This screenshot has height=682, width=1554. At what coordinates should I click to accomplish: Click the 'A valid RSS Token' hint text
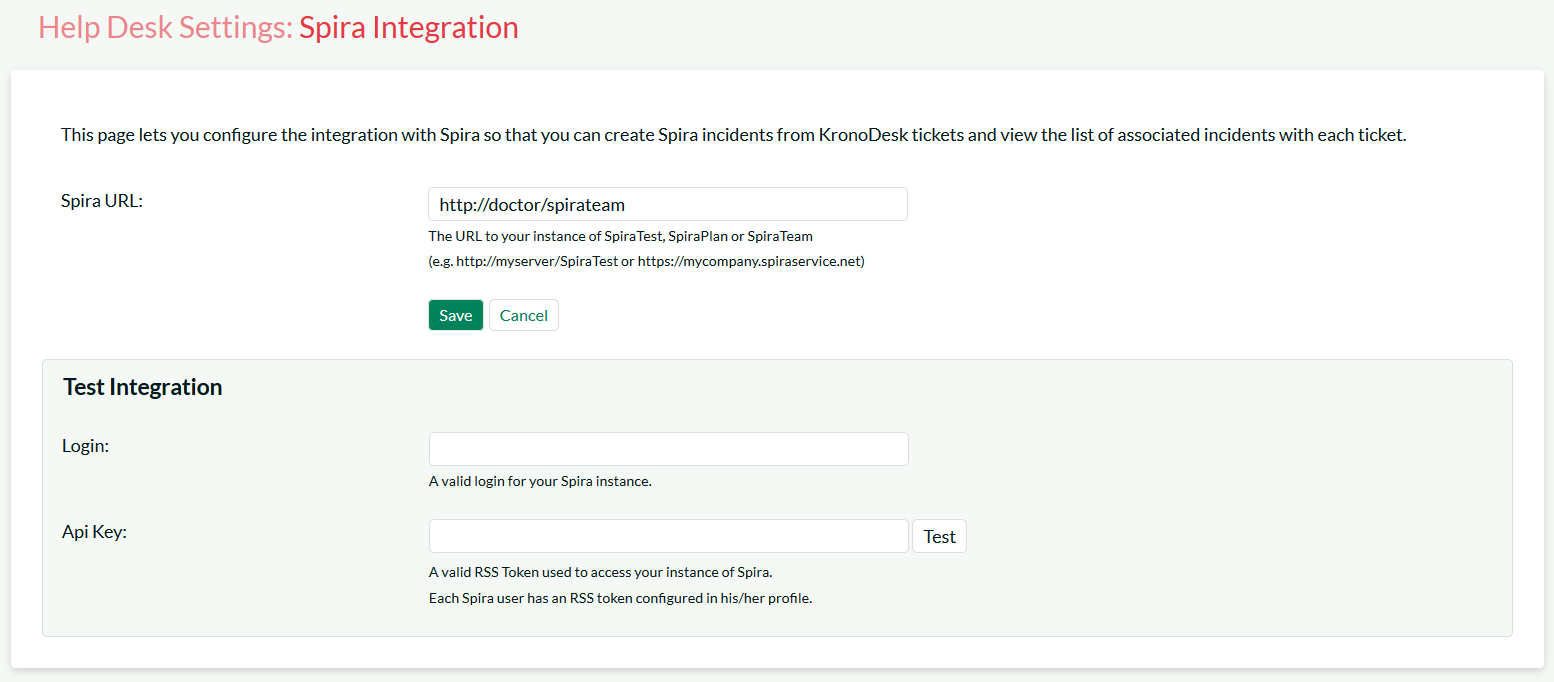(601, 573)
